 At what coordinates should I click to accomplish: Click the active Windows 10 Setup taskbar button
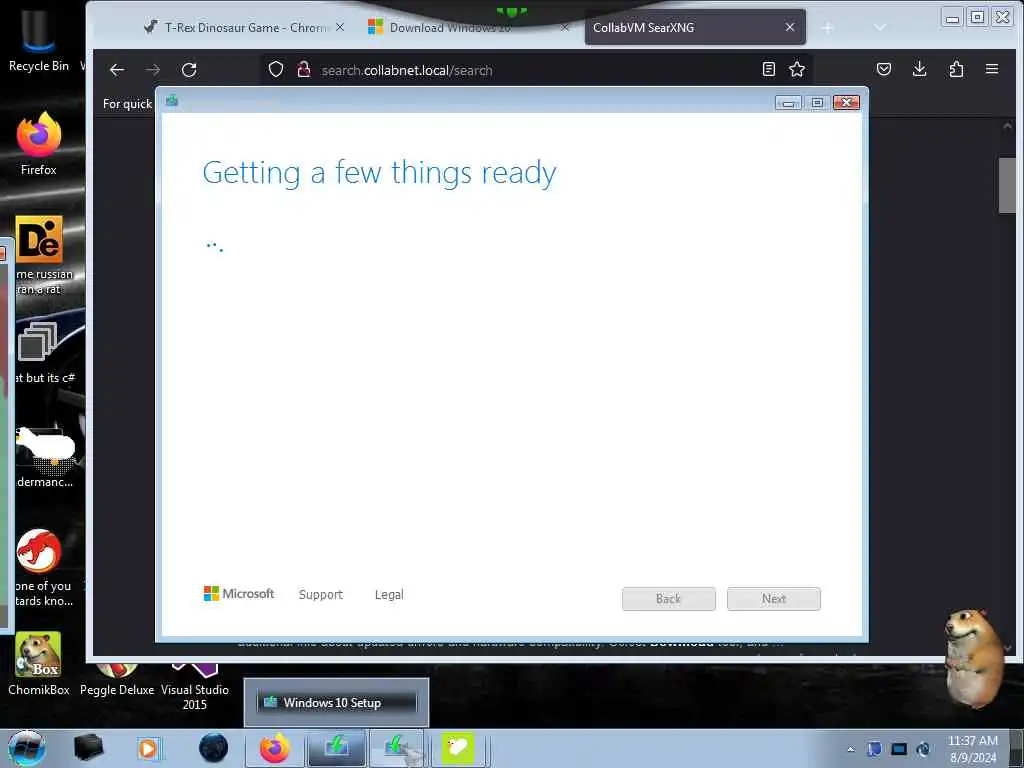coord(398,748)
